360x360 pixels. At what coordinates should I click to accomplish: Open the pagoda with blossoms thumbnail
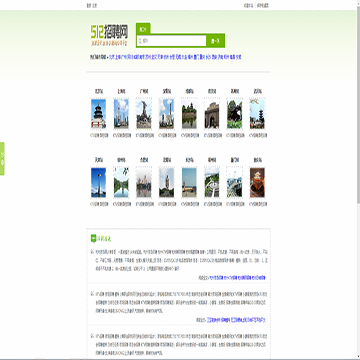(x=257, y=114)
